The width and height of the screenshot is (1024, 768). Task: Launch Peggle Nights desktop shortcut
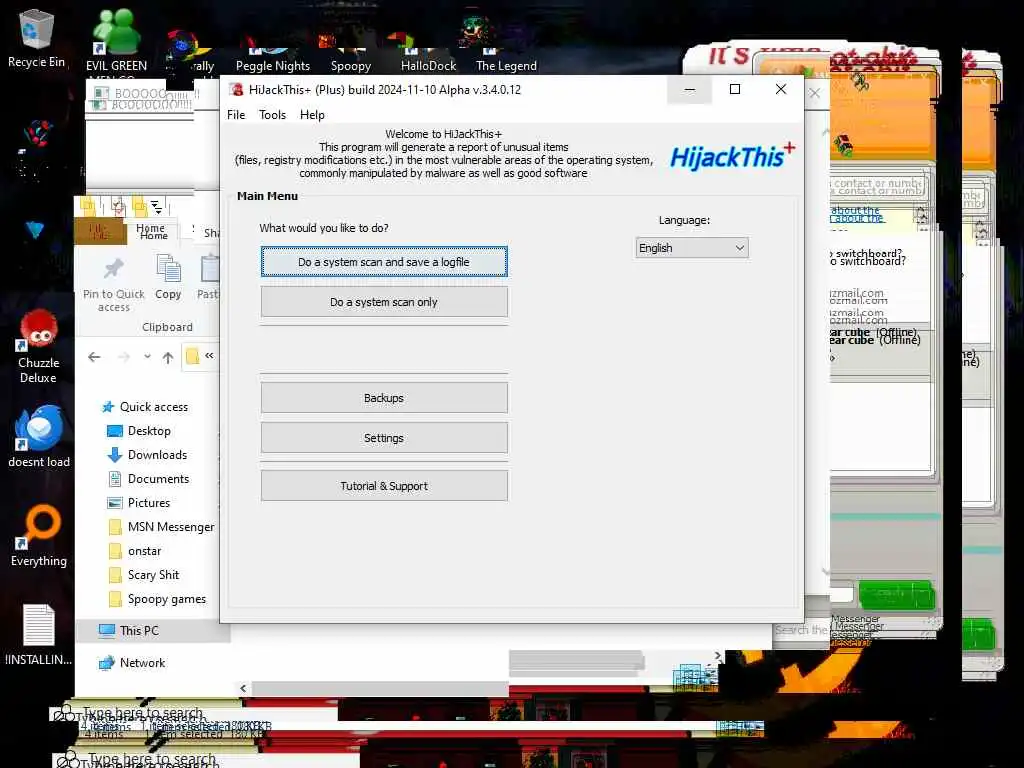[x=272, y=57]
